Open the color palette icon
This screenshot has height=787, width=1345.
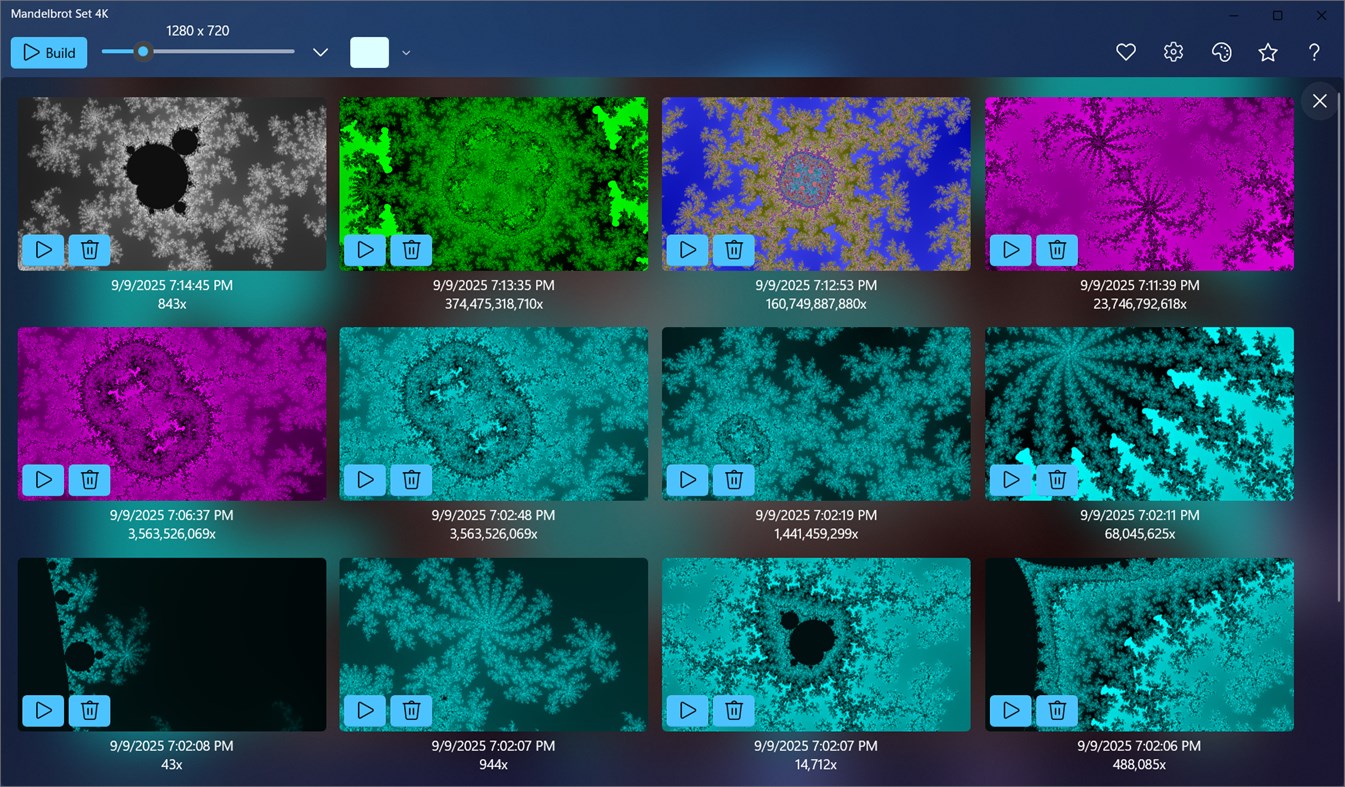point(1221,51)
